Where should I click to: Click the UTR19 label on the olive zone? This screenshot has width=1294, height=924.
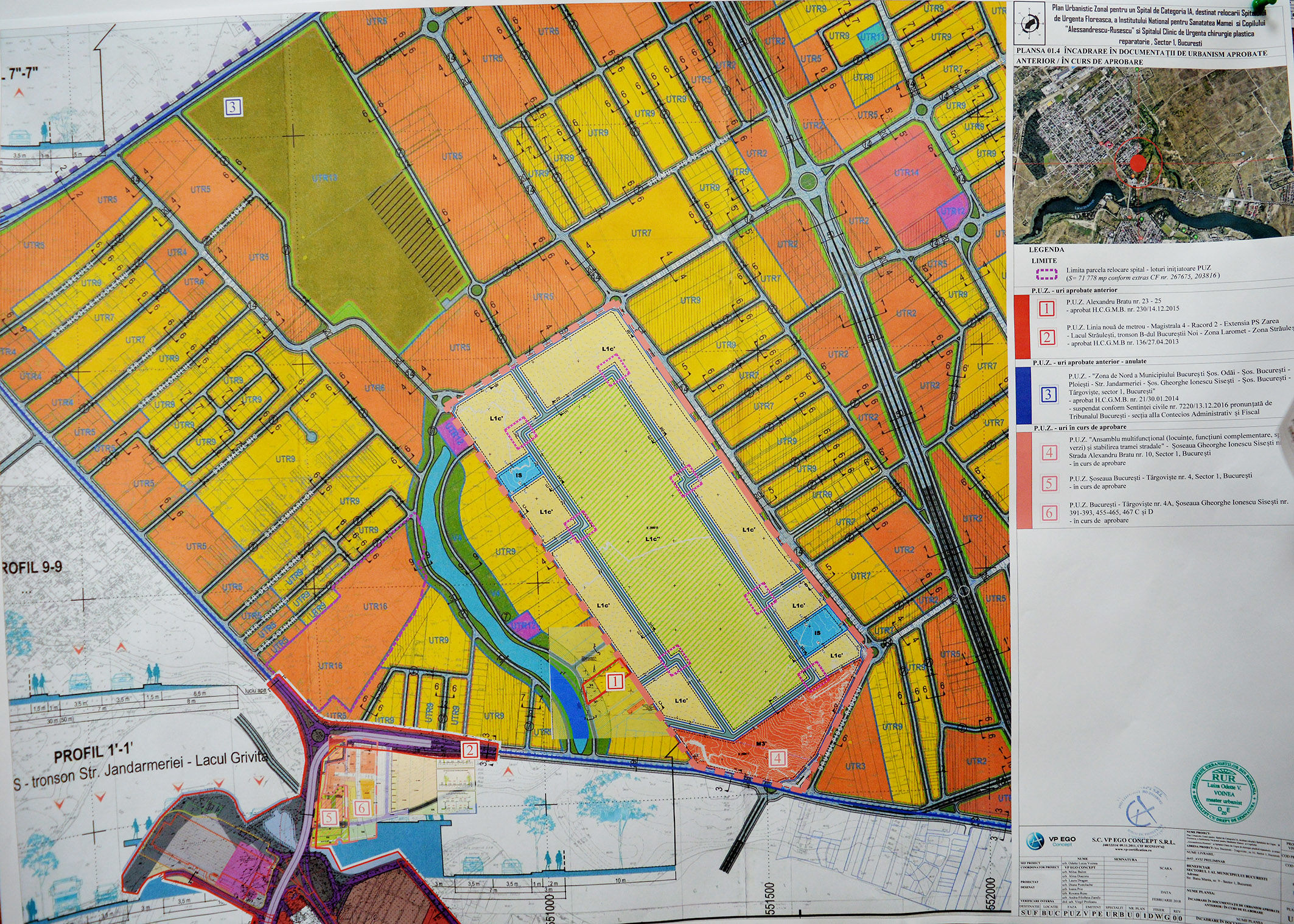click(324, 178)
